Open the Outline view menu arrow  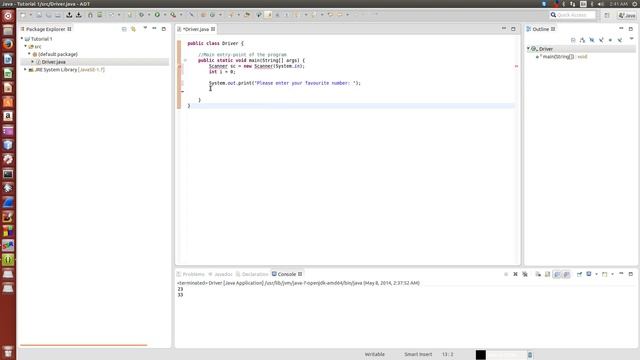pos(631,39)
